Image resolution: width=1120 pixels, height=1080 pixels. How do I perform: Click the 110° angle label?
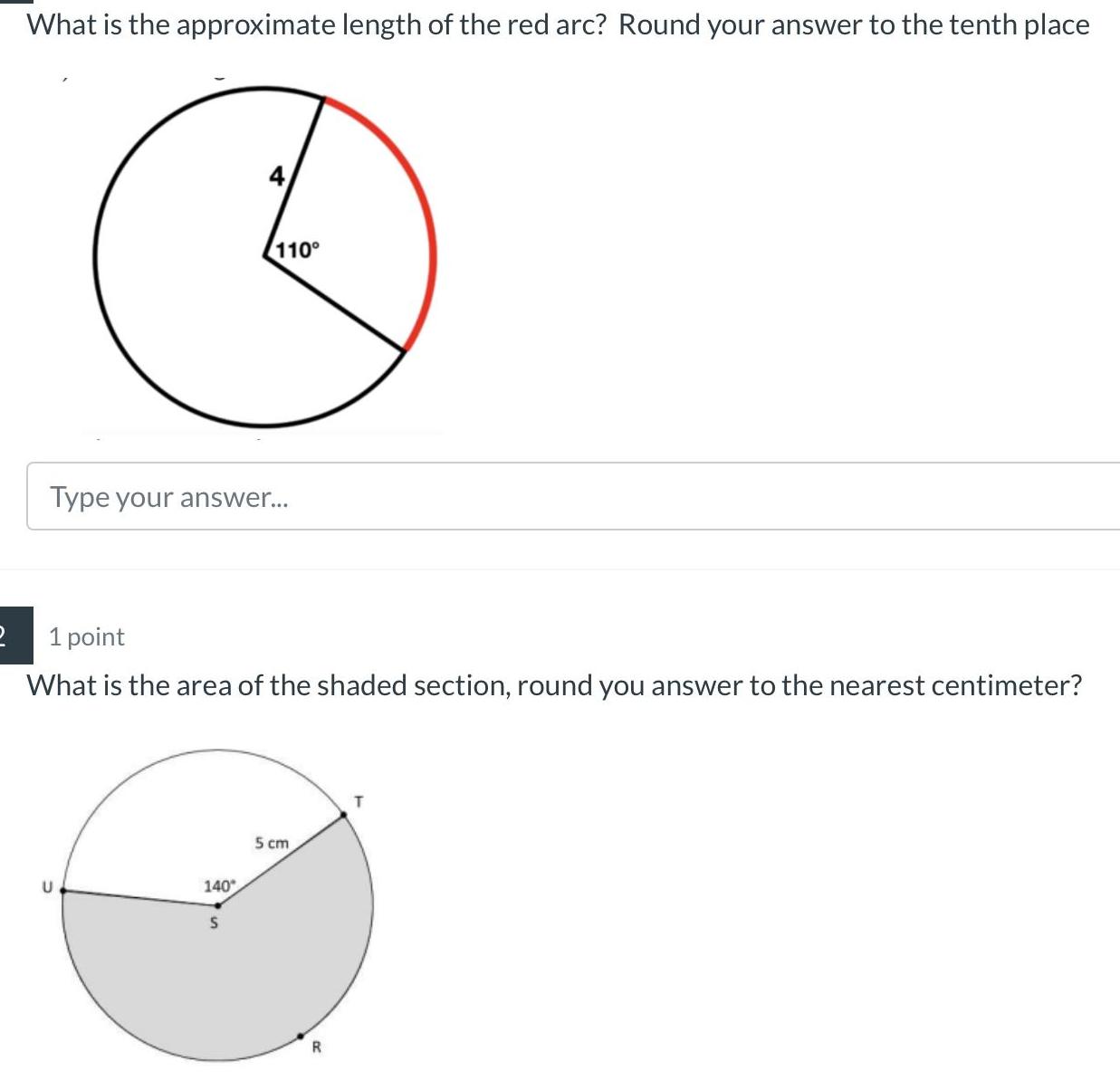298,249
